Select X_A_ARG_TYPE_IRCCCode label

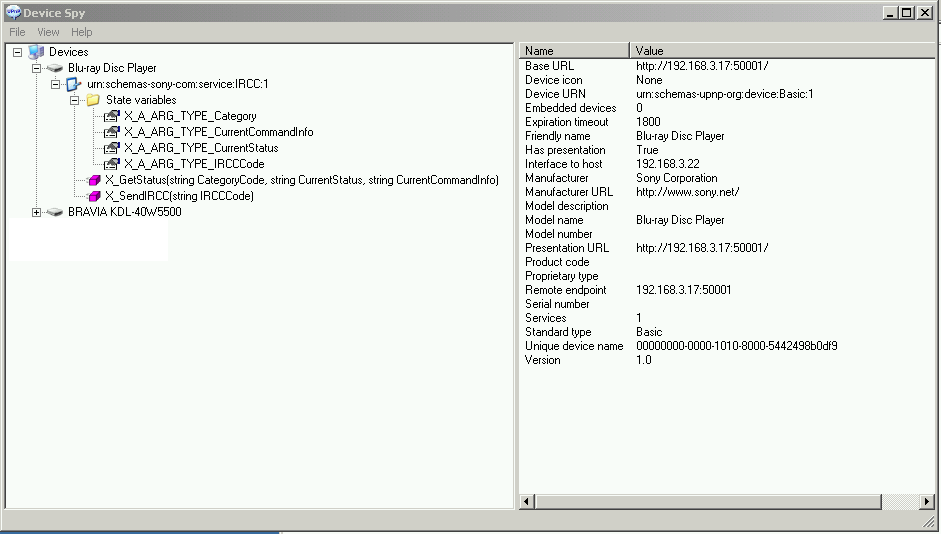pyautogui.click(x=194, y=164)
